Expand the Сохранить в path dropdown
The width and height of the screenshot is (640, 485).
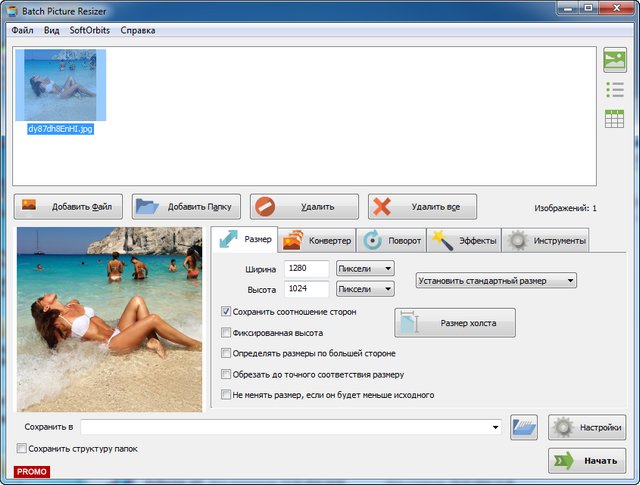[x=496, y=428]
